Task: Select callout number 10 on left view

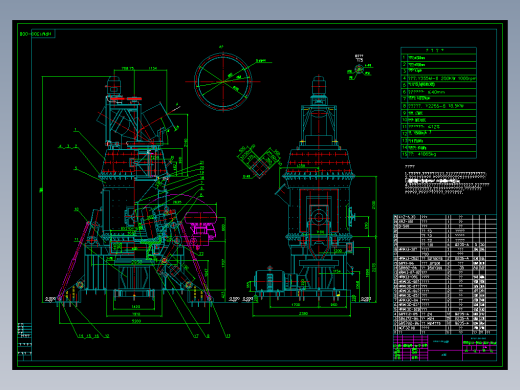Action: [x=76, y=209]
